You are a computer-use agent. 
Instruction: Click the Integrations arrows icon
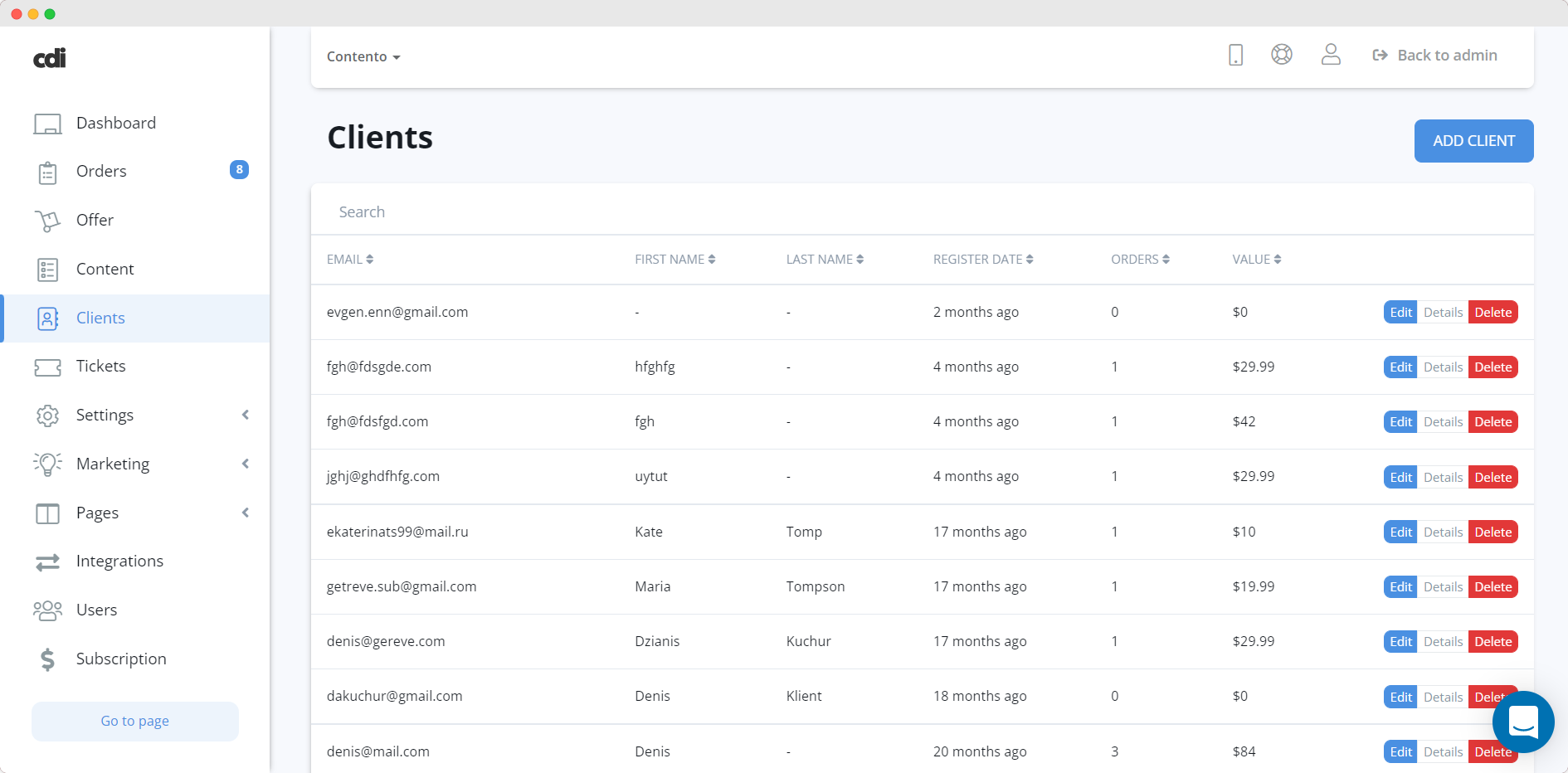(47, 562)
